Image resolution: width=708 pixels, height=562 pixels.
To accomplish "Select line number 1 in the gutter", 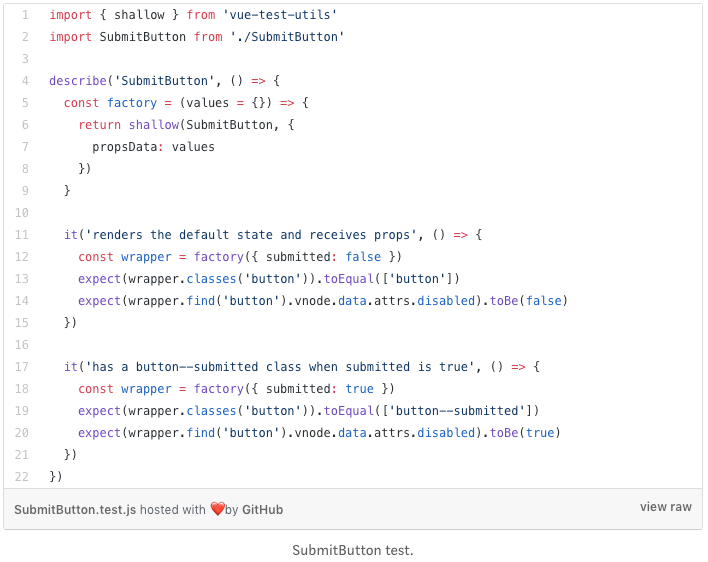I will (x=25, y=15).
